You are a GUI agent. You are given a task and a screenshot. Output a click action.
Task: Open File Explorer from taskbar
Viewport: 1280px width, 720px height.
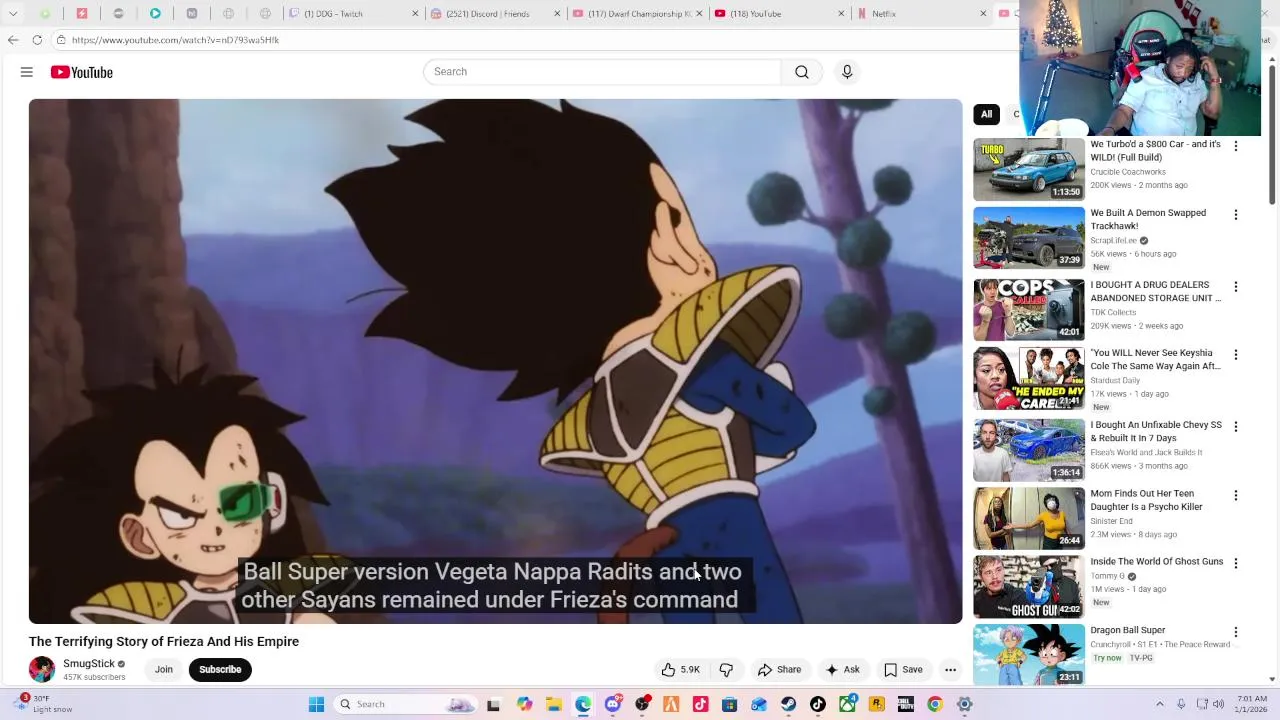[x=554, y=704]
